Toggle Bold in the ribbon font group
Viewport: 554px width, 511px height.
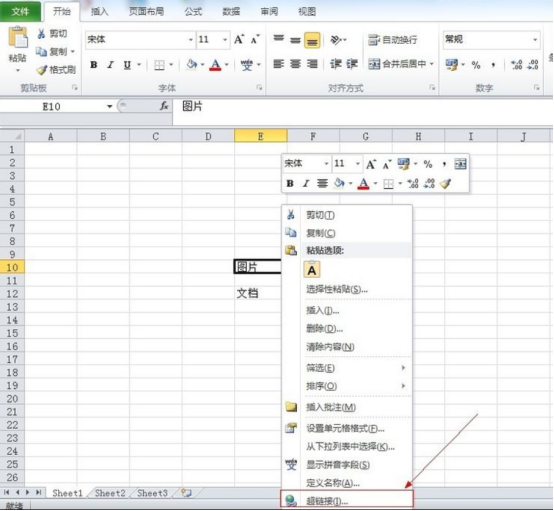pos(94,65)
